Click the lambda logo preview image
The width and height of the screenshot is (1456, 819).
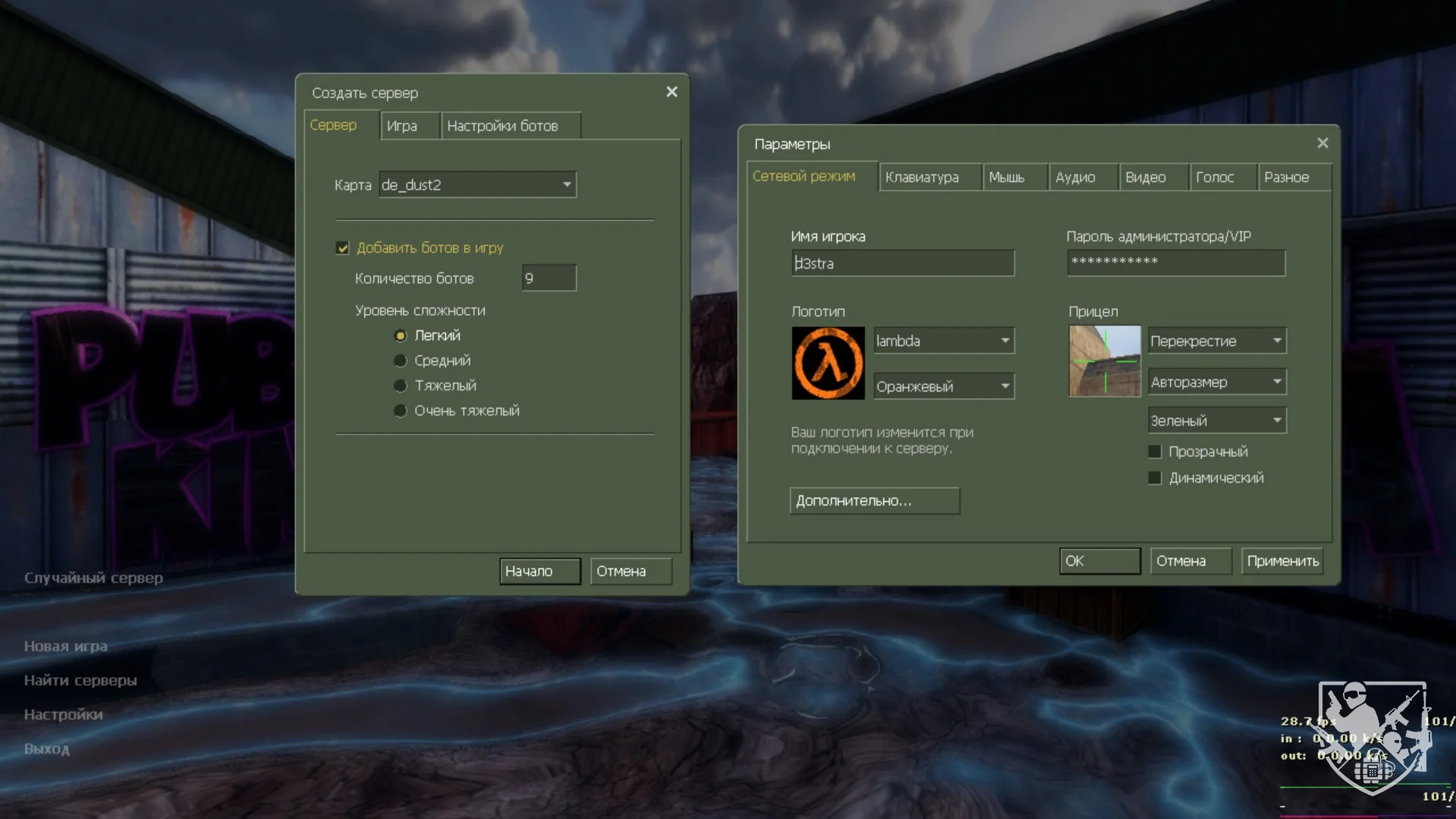828,363
